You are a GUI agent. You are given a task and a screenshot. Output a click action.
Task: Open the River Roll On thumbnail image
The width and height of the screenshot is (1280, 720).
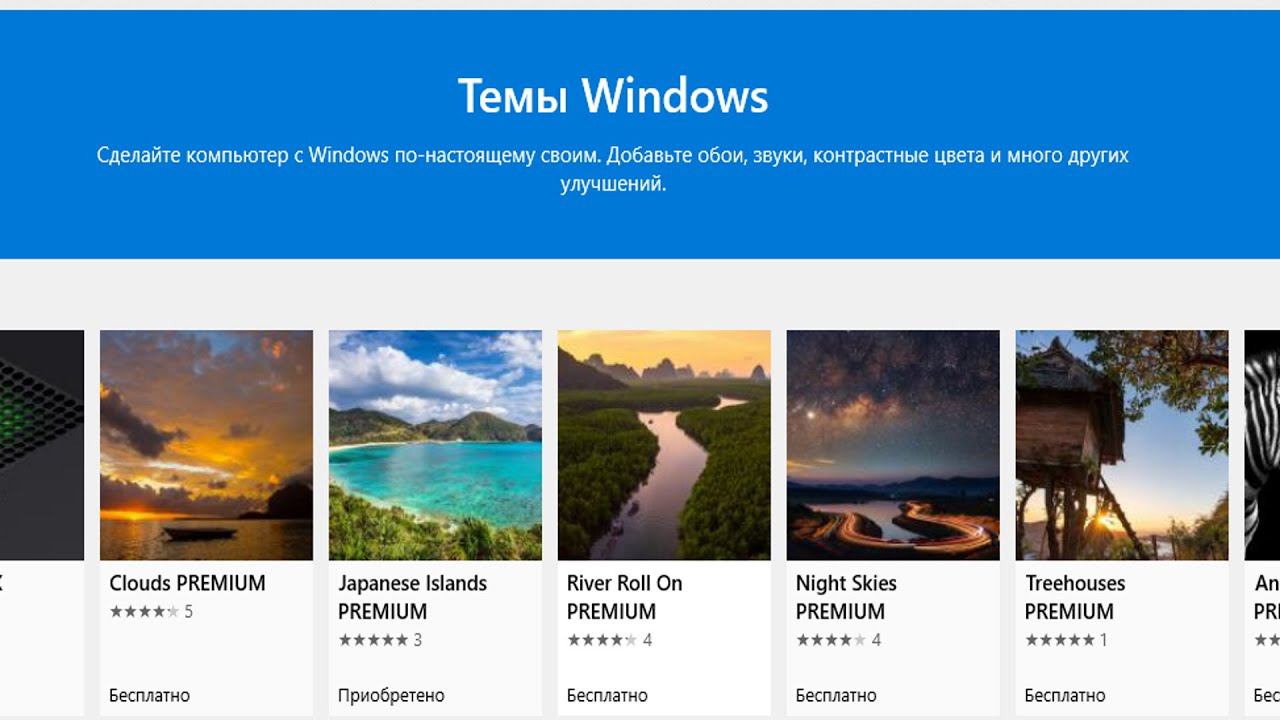(664, 445)
